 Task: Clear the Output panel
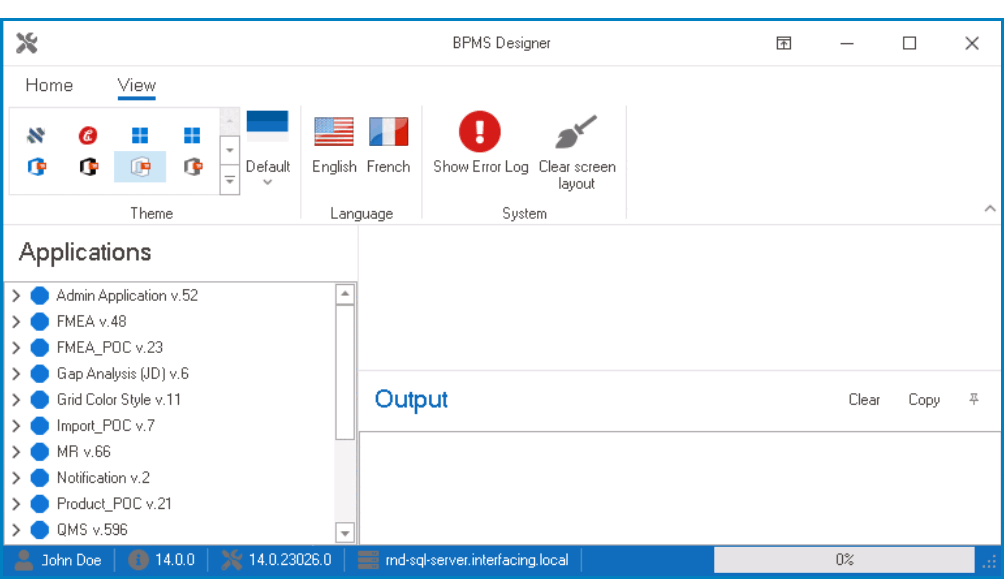[x=864, y=400]
